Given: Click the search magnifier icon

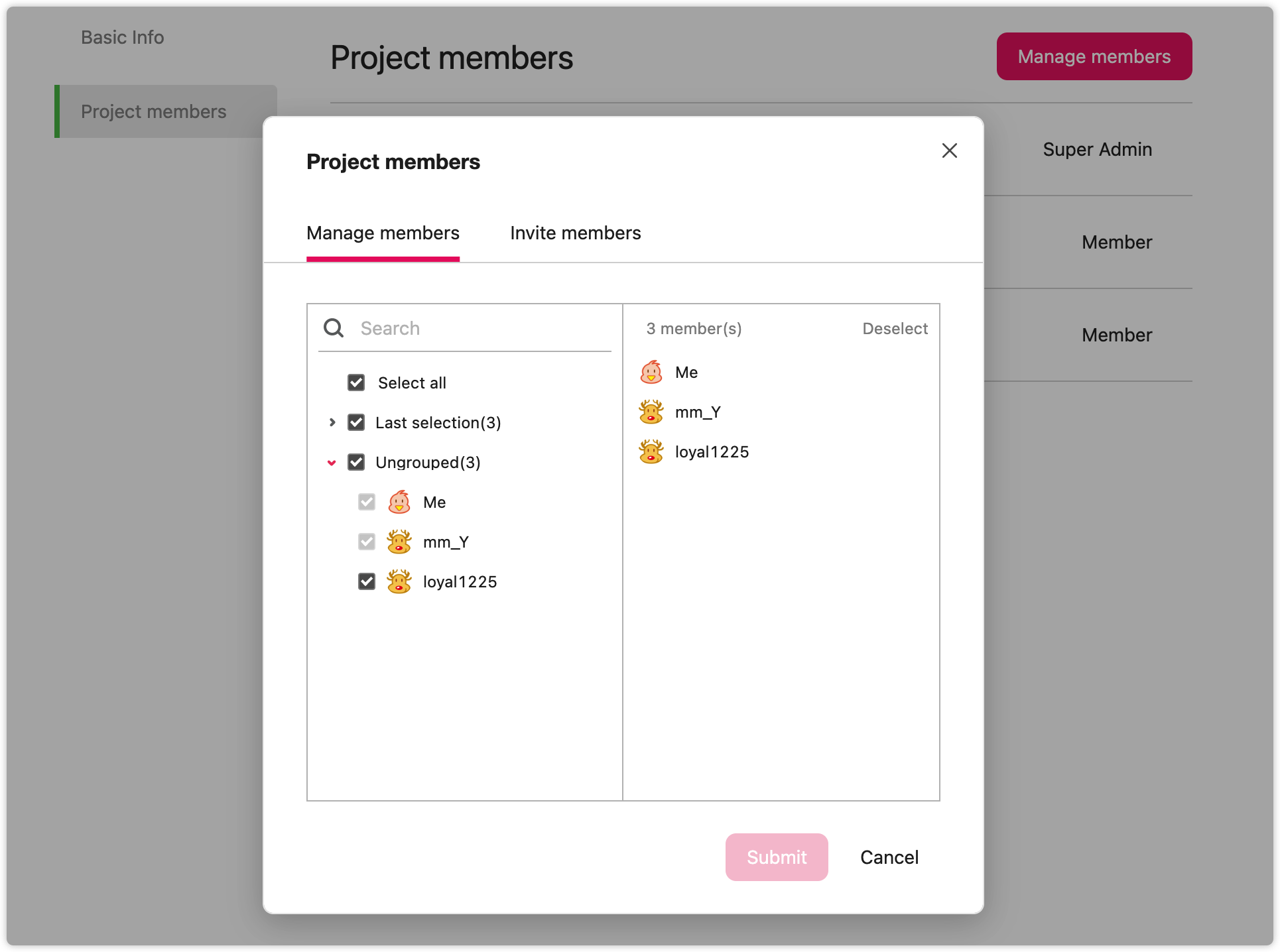Looking at the screenshot, I should point(334,328).
